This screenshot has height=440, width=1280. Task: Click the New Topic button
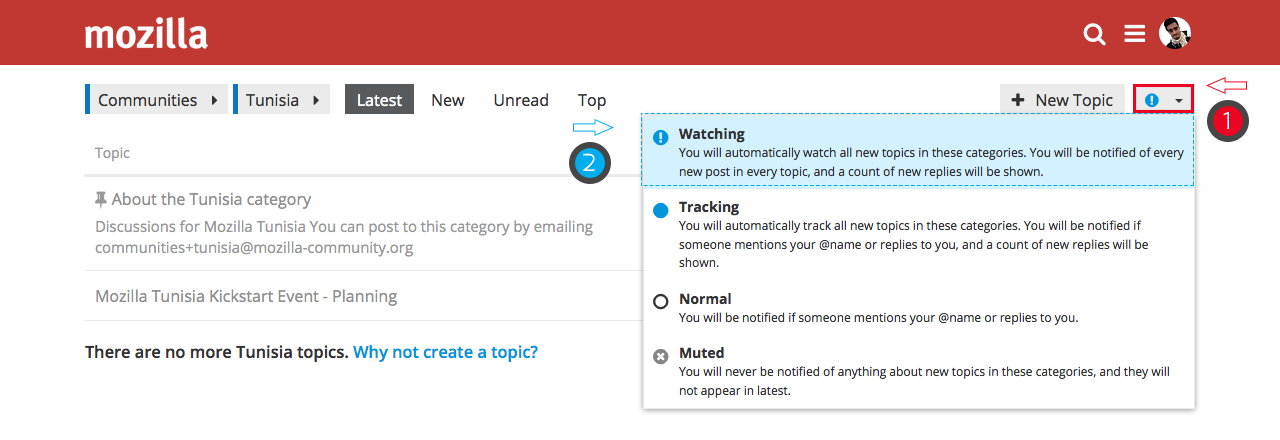click(x=1062, y=100)
